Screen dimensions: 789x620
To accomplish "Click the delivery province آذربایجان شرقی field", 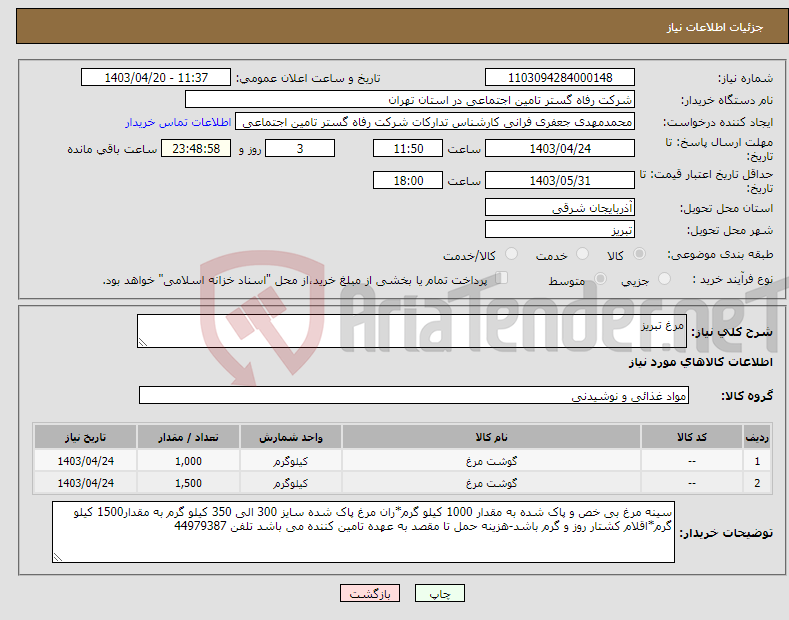I will [x=560, y=207].
